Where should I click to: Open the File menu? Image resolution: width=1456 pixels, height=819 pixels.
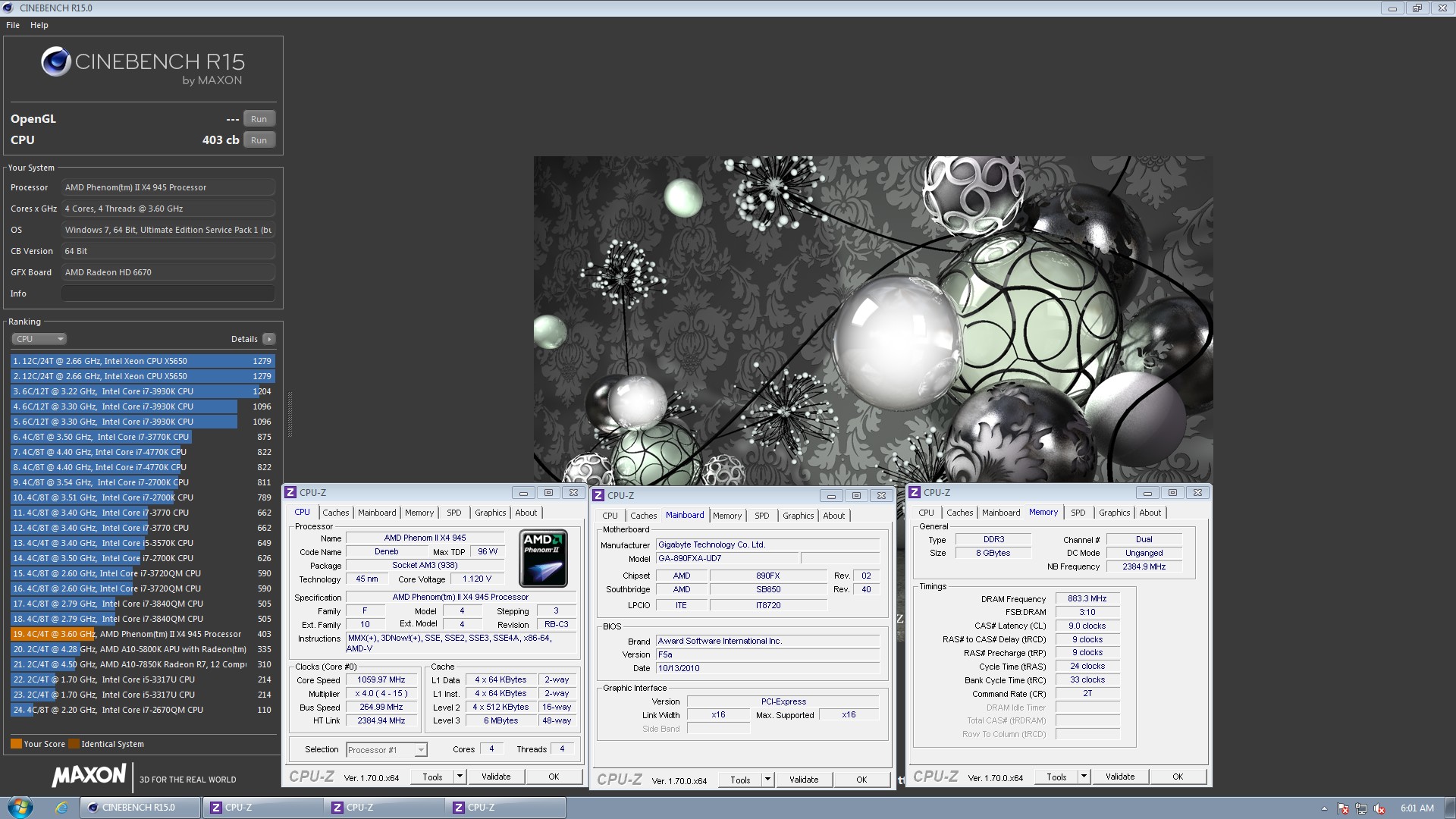[13, 25]
